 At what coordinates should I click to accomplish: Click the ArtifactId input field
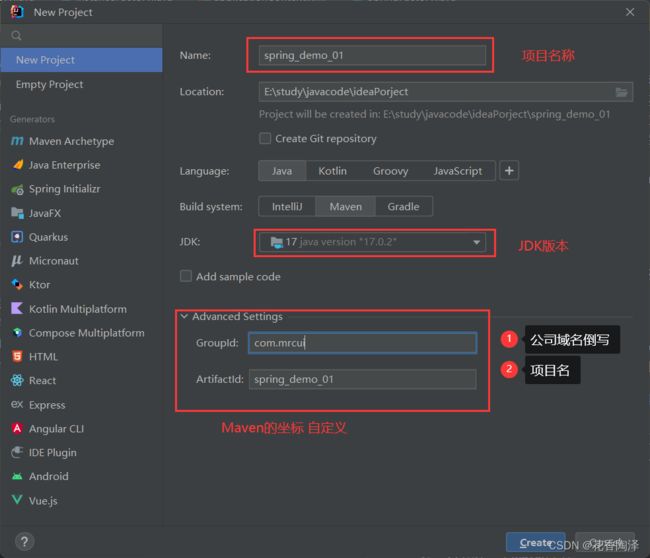tap(362, 379)
